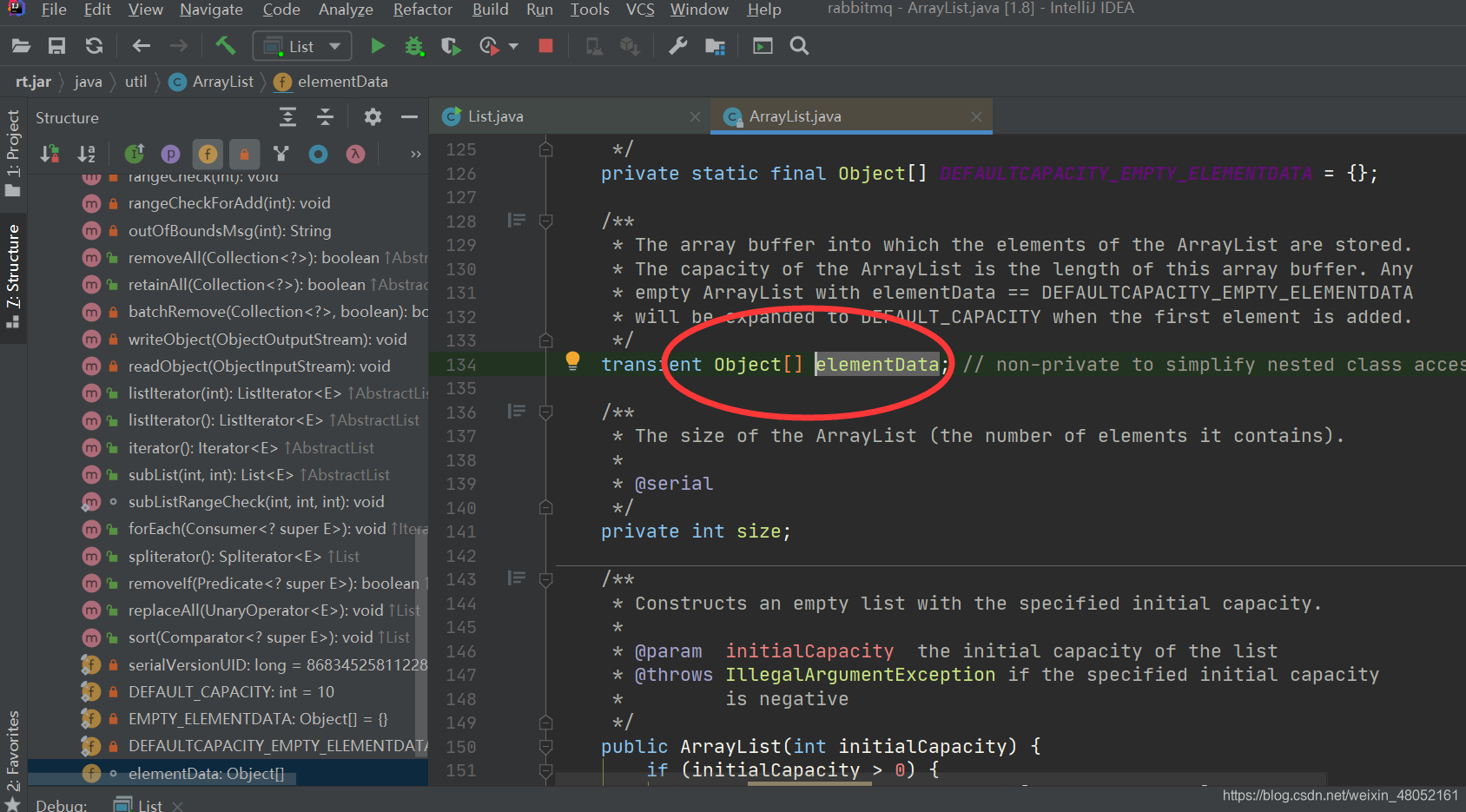Click the Save All disk icon
This screenshot has width=1466, height=812.
tap(57, 46)
